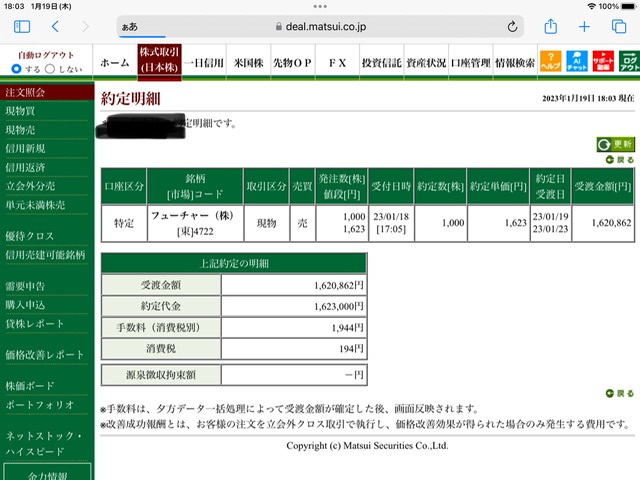The image size is (640, 480).
Task: Select 現物買 in the sidebar
Action: [20, 111]
